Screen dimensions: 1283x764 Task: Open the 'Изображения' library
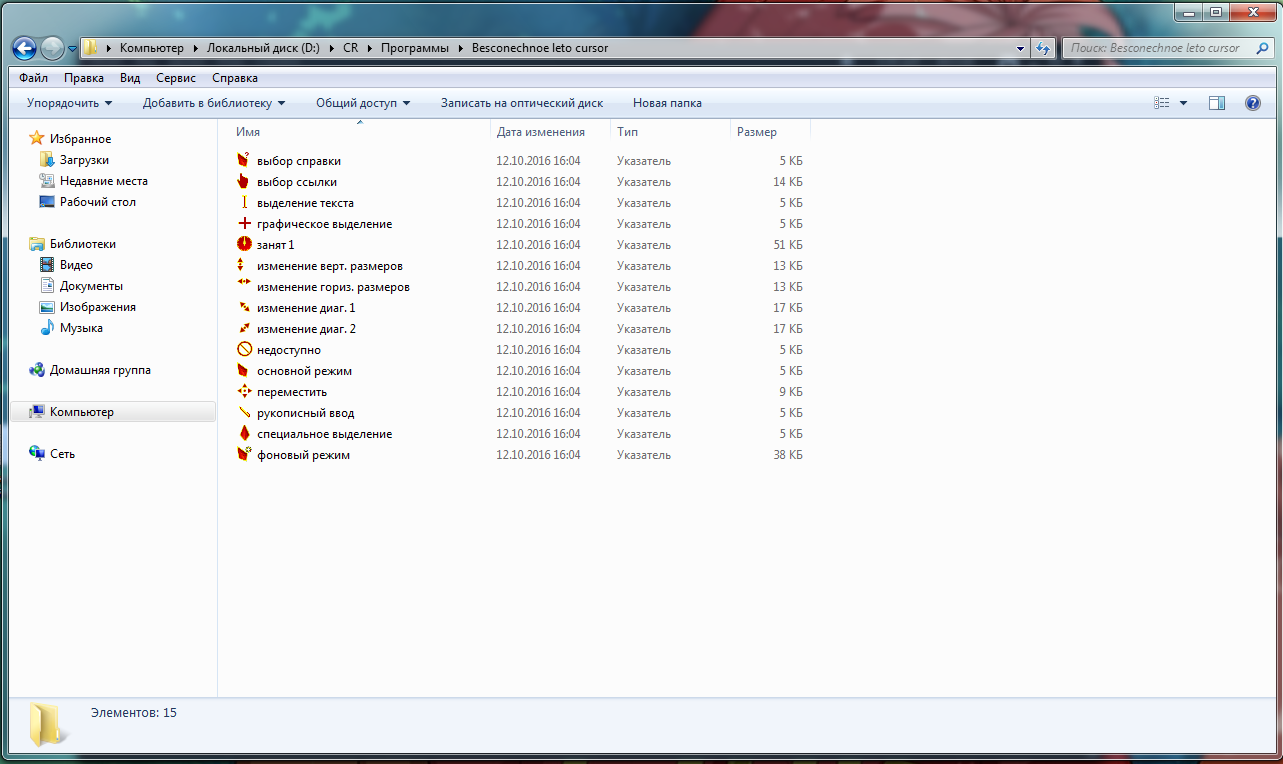tap(98, 307)
